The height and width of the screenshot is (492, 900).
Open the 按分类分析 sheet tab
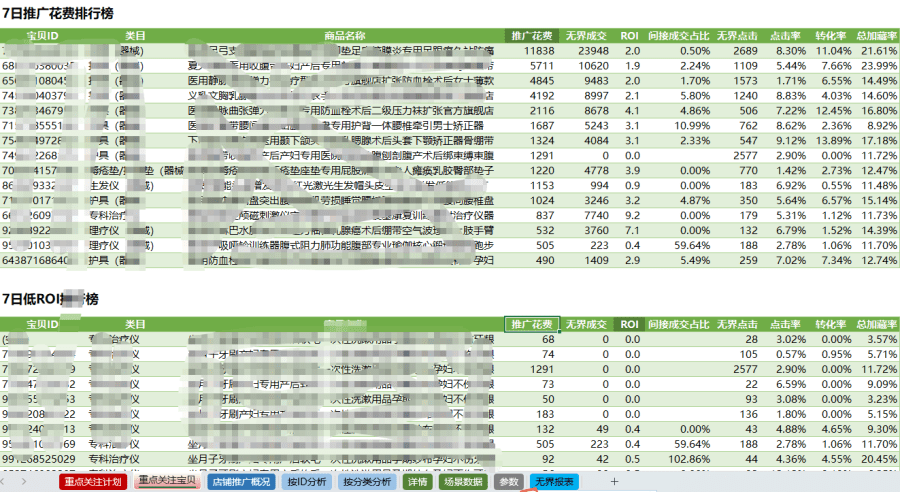pos(366,482)
